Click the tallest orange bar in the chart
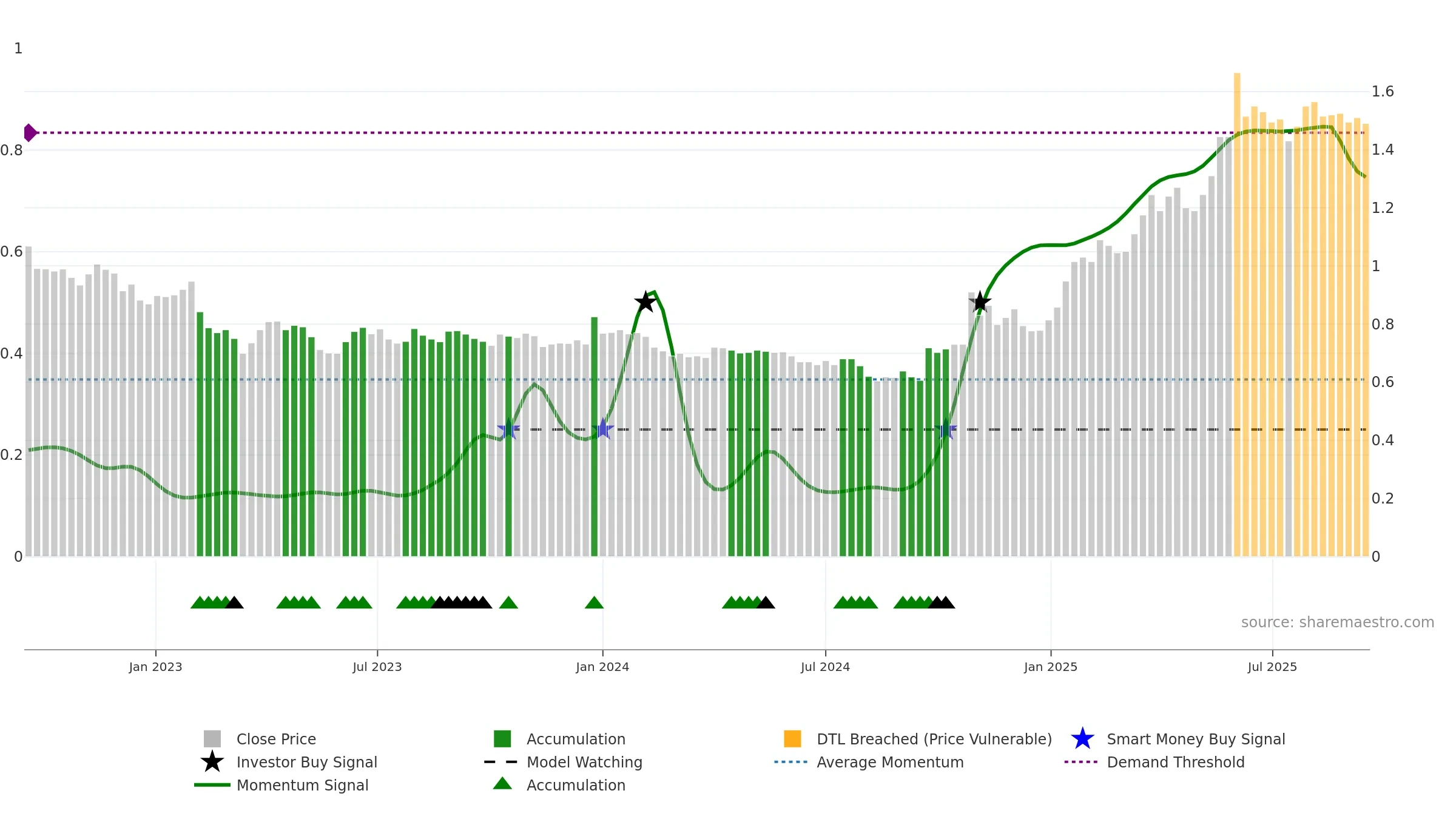 pos(1237,314)
